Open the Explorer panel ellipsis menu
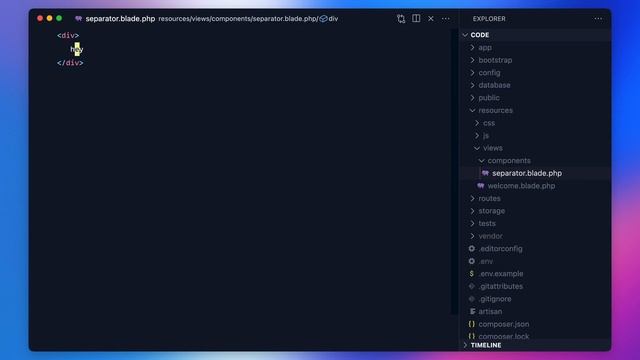640x360 pixels. (x=598, y=19)
